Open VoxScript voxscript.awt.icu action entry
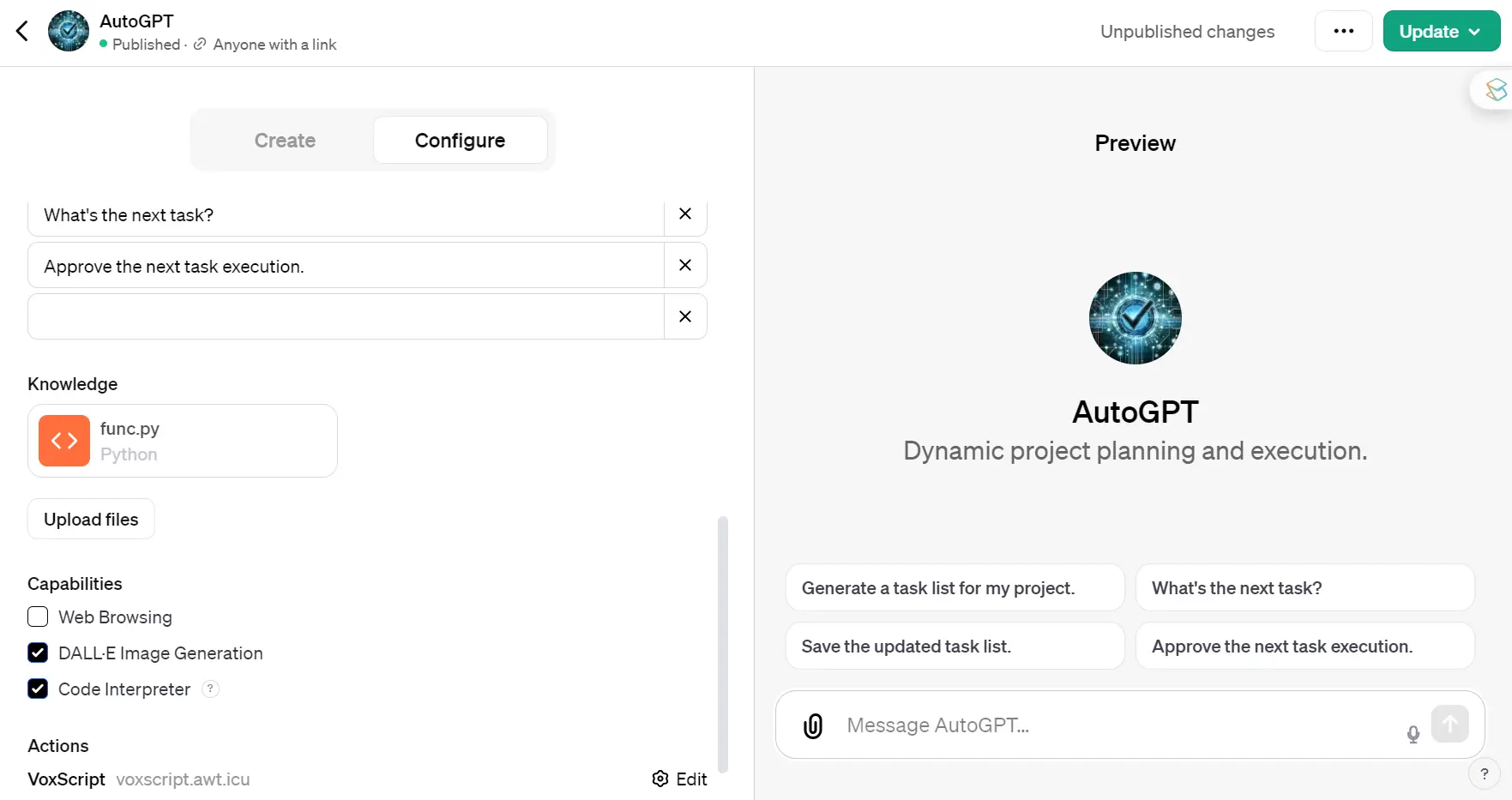 [x=139, y=779]
